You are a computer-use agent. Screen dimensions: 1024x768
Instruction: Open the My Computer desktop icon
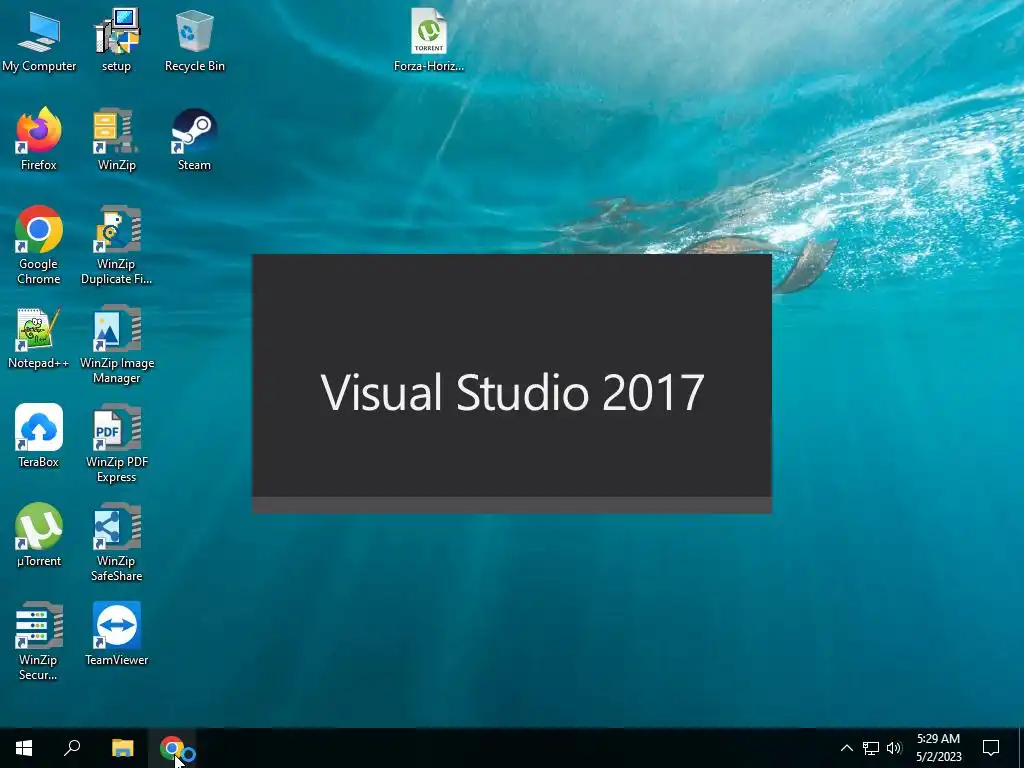39,40
